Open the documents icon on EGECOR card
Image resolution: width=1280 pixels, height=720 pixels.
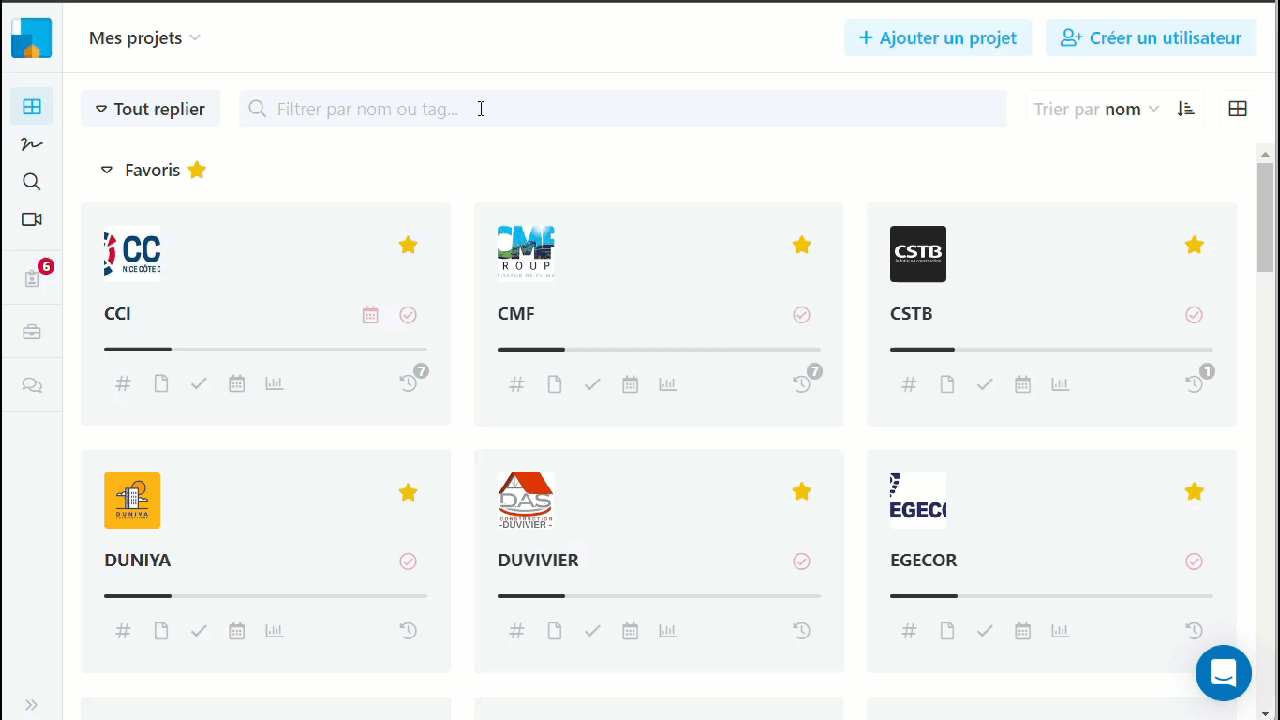pyautogui.click(x=947, y=631)
